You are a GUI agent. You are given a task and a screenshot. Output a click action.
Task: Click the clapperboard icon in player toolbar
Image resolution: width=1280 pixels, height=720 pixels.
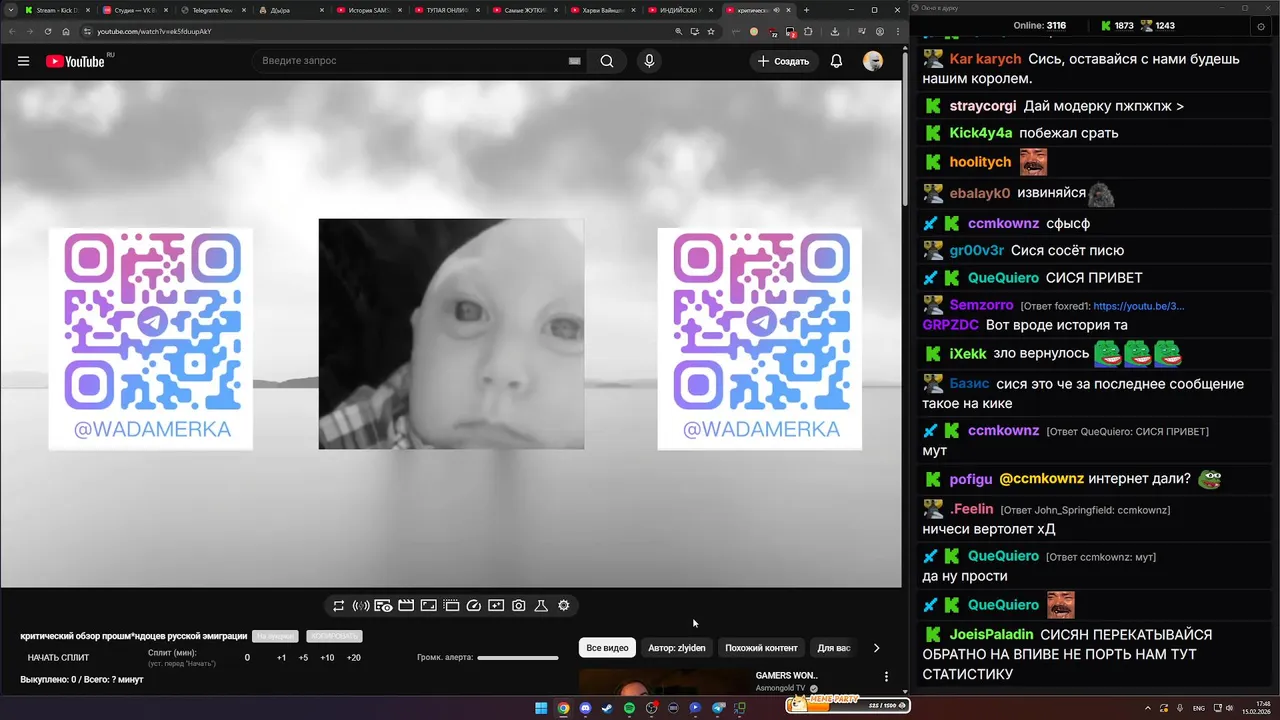point(406,606)
